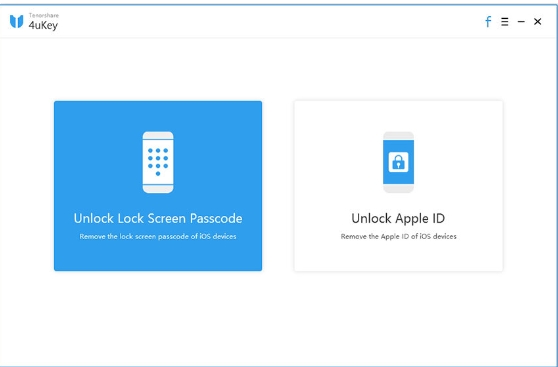Choose the Unlock Lock Screen Passcode card
558x367 pixels.
(158, 186)
